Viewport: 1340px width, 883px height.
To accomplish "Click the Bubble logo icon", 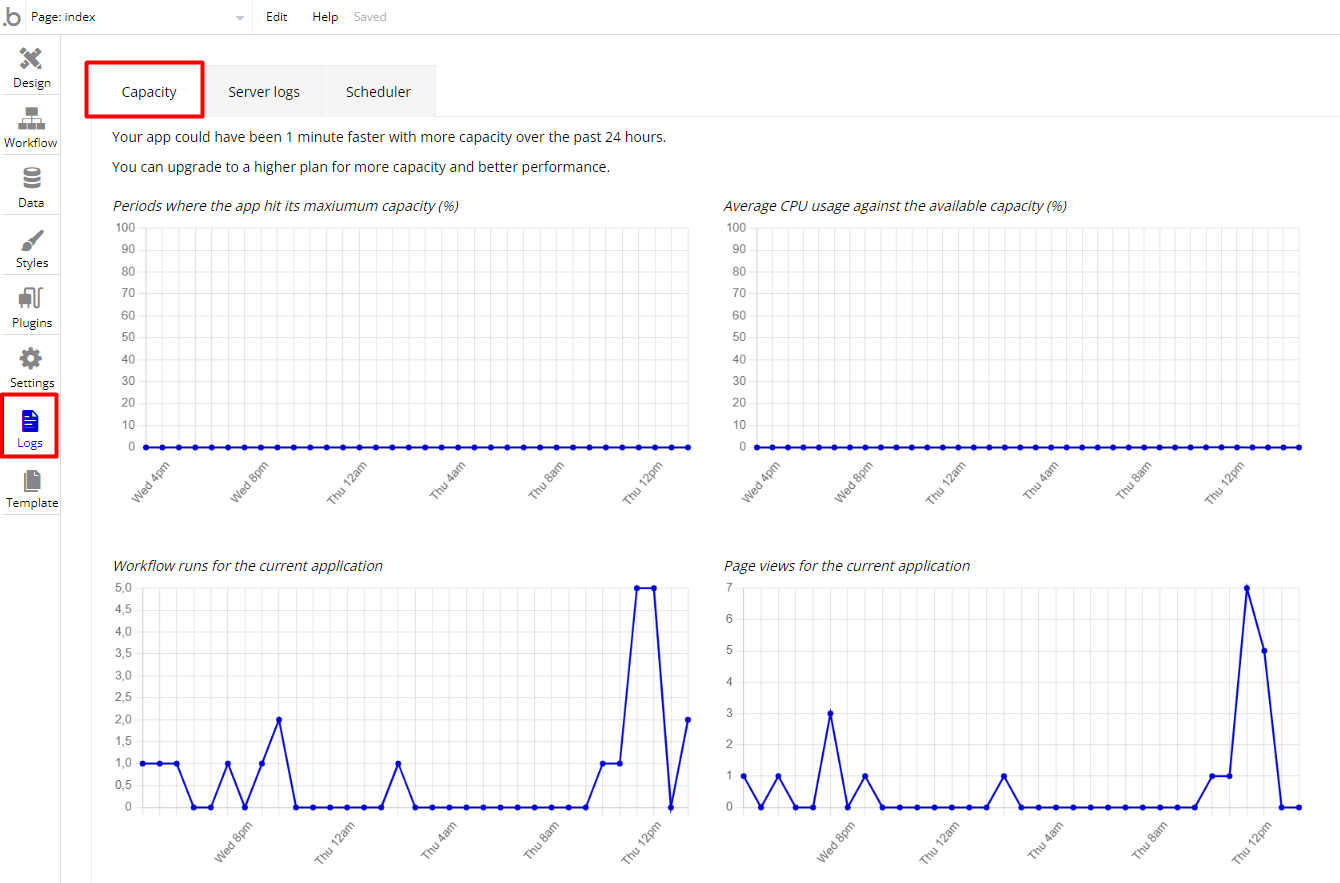I will tap(12, 17).
